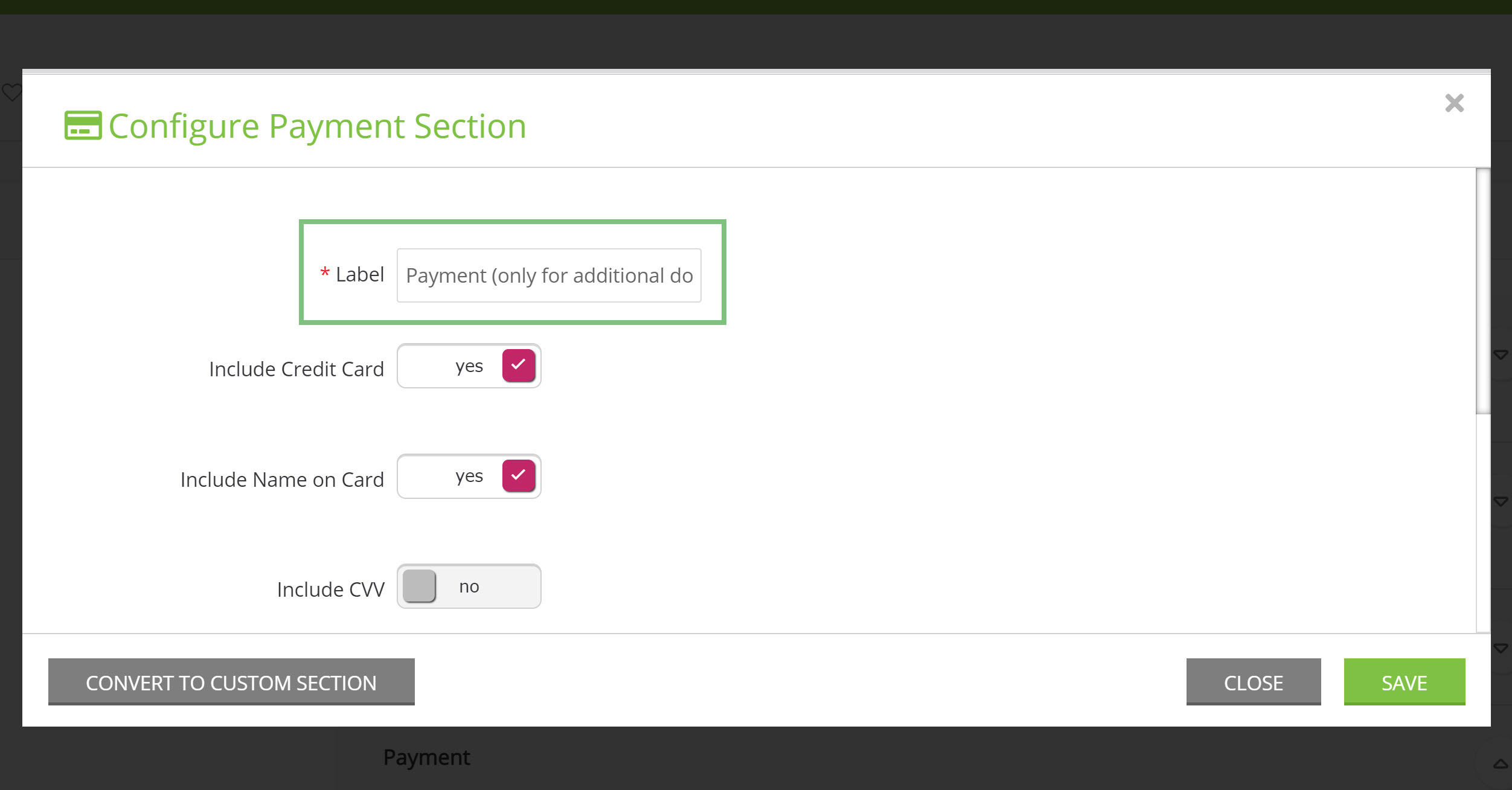This screenshot has width=1512, height=790.
Task: Click the dialog's vertical scrollbar thumb
Action: click(1483, 292)
